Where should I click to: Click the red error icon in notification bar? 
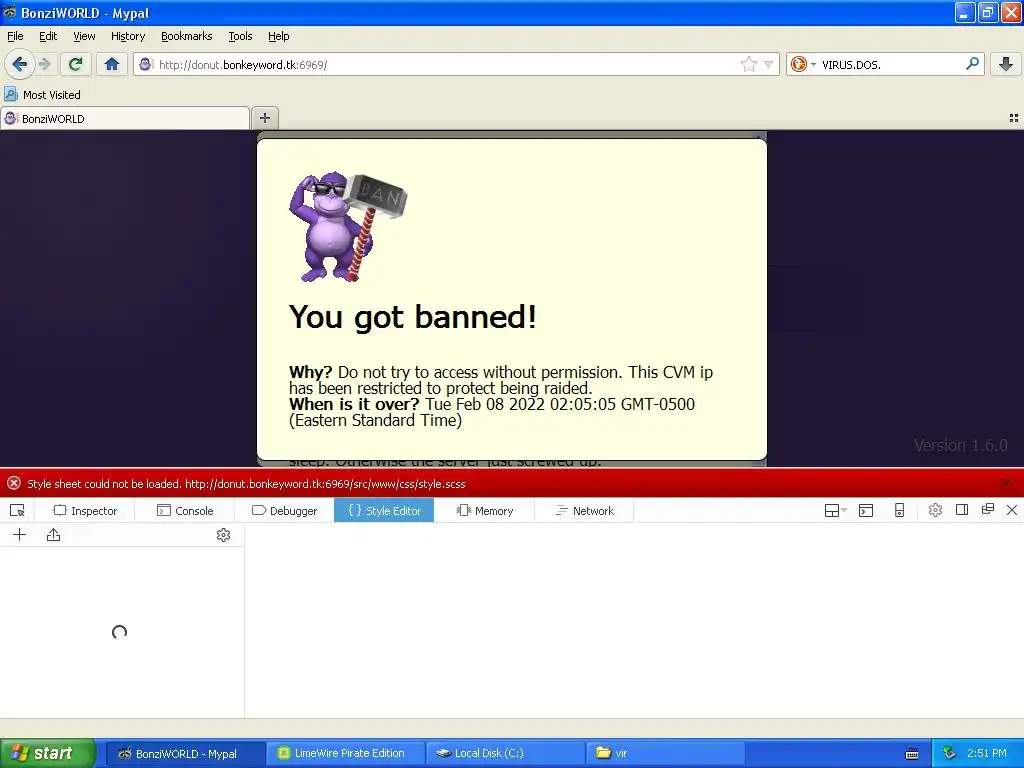[14, 483]
